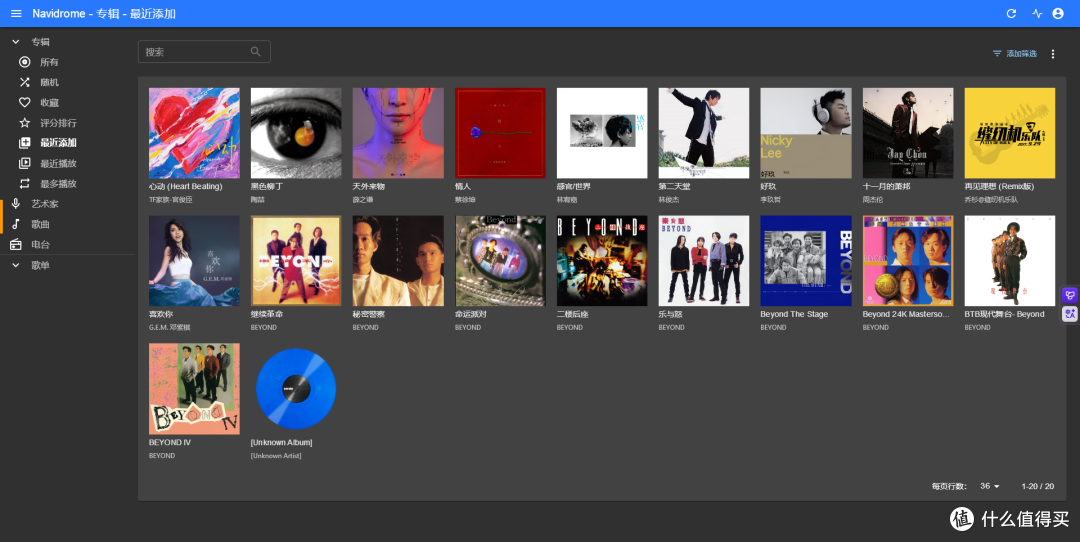The height and width of the screenshot is (542, 1080).
Task: Open the Beyond The Stage album cover
Action: point(806,261)
